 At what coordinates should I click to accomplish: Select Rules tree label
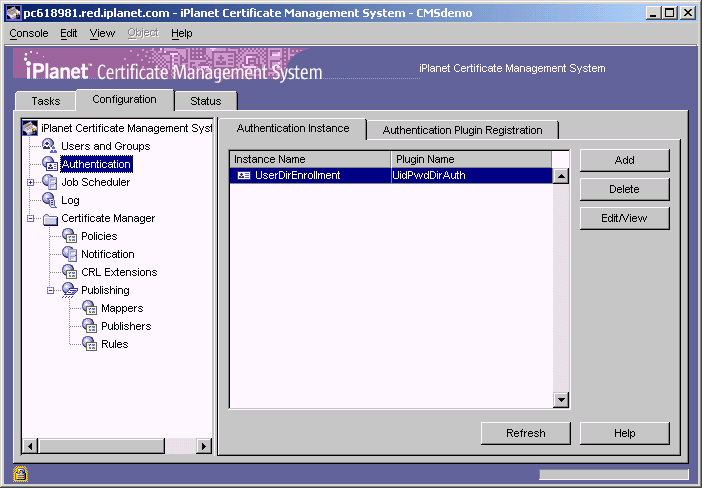click(115, 344)
